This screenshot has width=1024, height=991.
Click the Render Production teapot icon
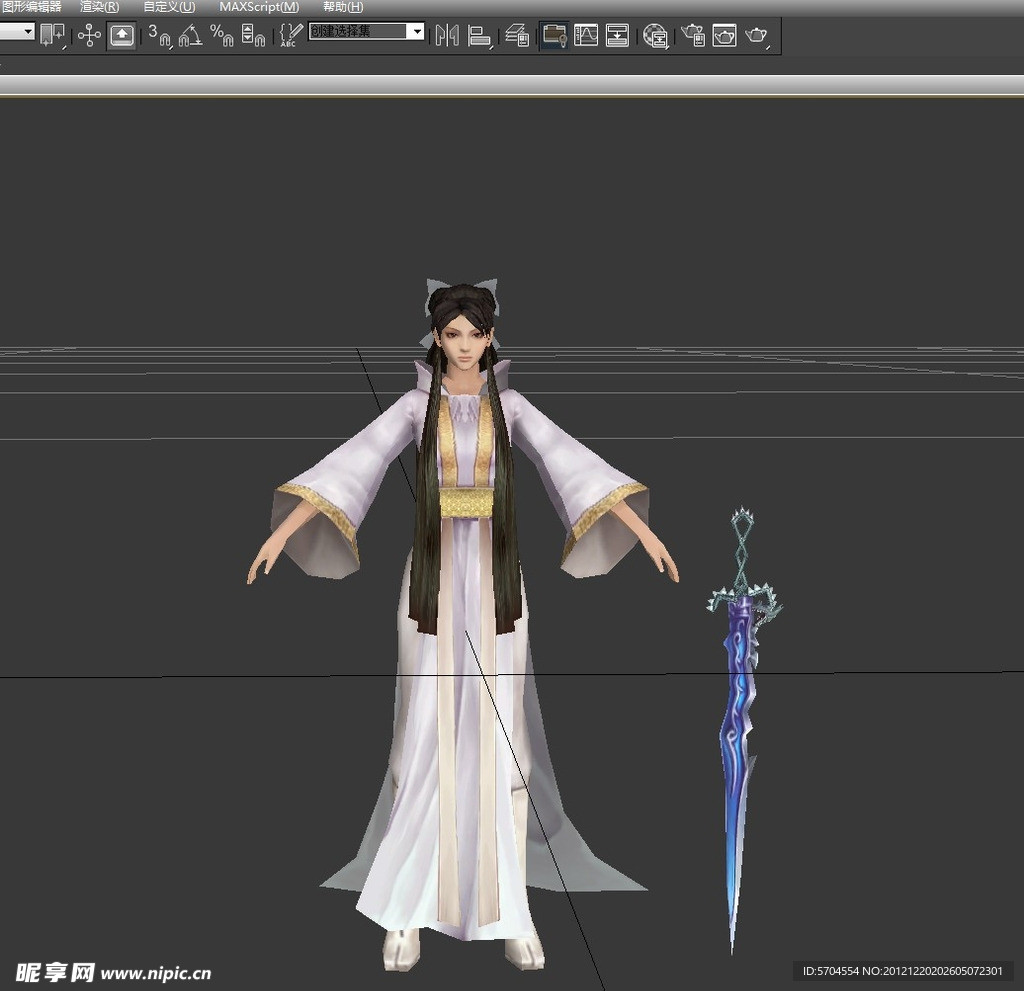tap(757, 35)
